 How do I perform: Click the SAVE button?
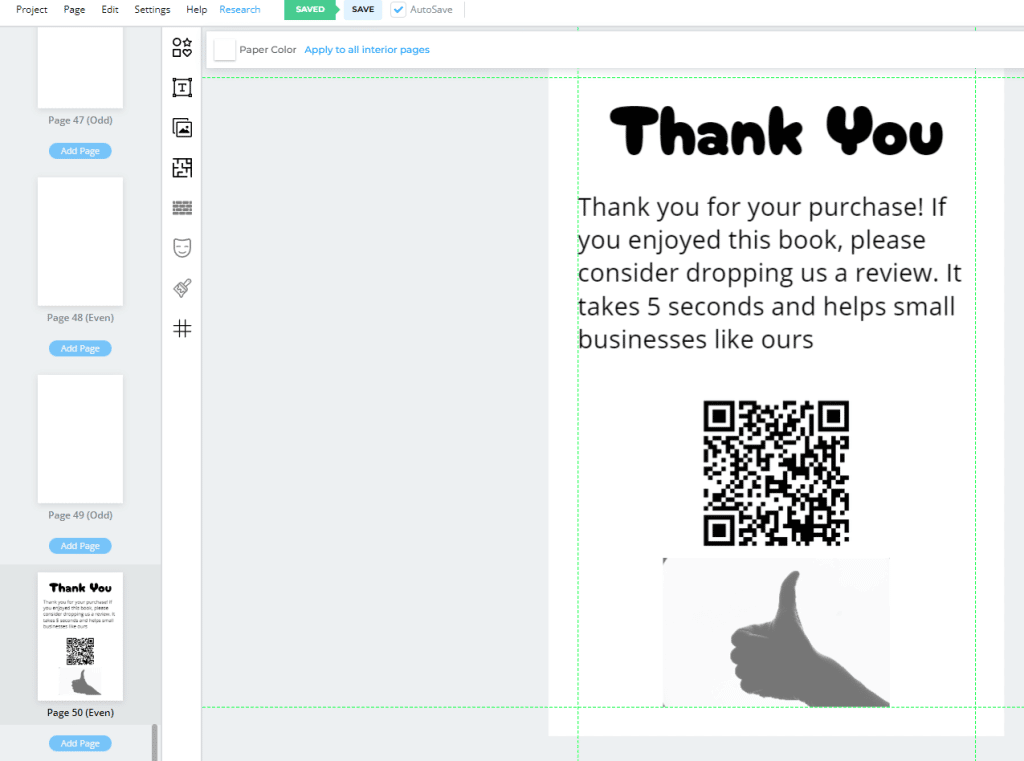pos(362,10)
